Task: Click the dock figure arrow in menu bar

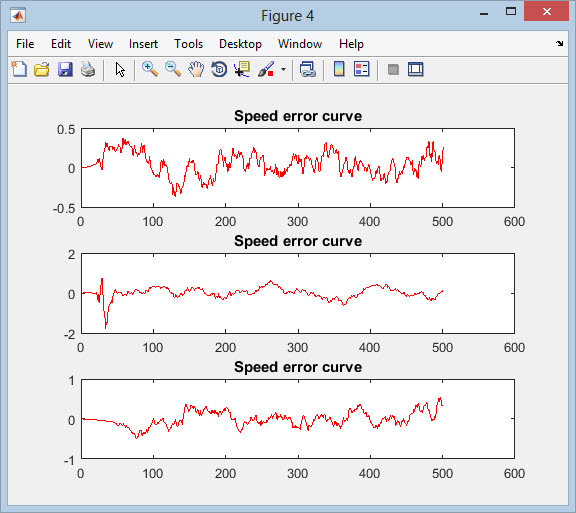Action: (559, 43)
